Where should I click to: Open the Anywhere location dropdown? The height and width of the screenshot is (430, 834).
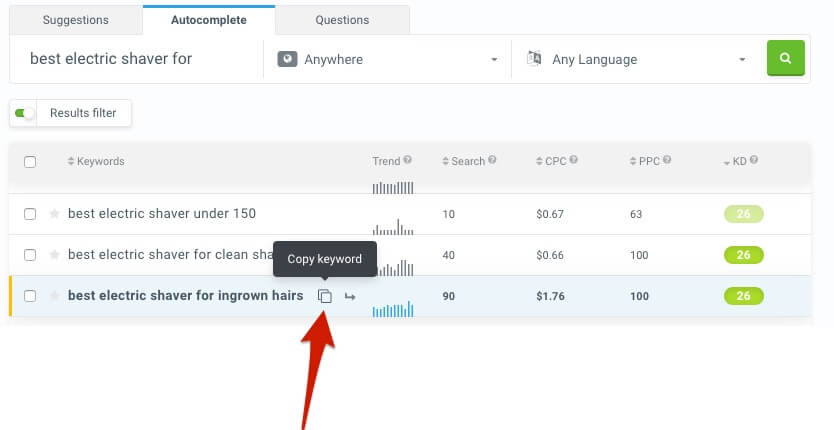point(387,59)
